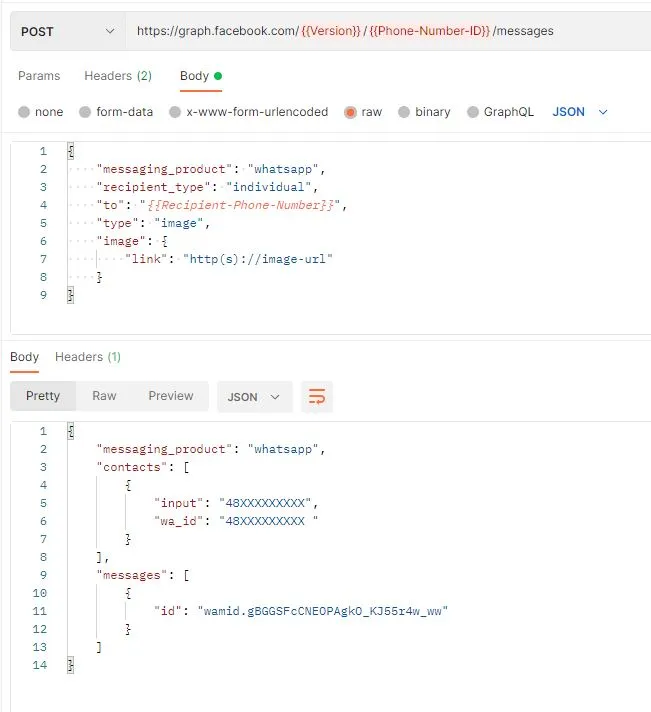Select the form-data radio option

click(86, 112)
